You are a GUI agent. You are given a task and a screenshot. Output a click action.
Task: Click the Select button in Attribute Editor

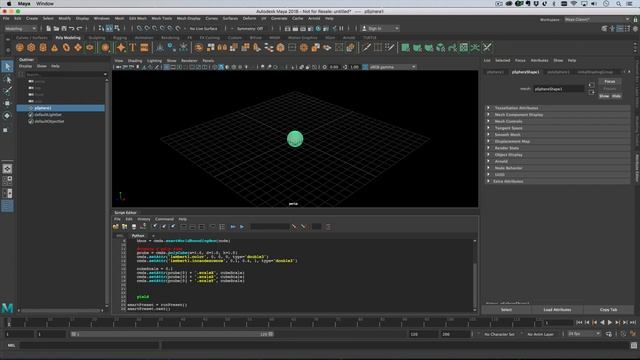[506, 310]
